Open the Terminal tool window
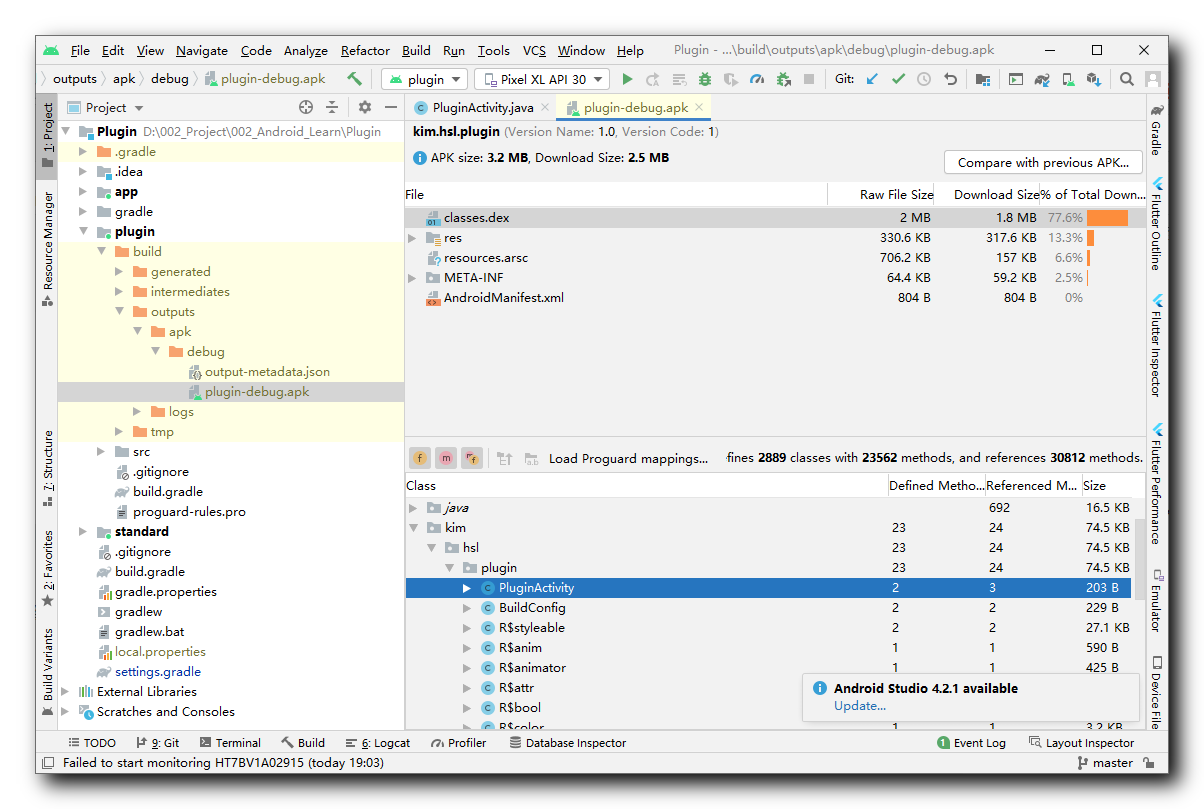Screen dimensions: 1204x809 click(x=230, y=743)
